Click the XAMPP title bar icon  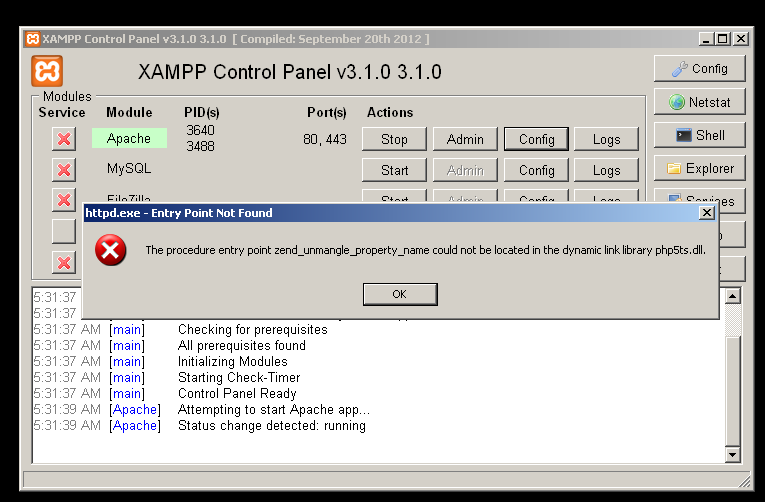33,39
